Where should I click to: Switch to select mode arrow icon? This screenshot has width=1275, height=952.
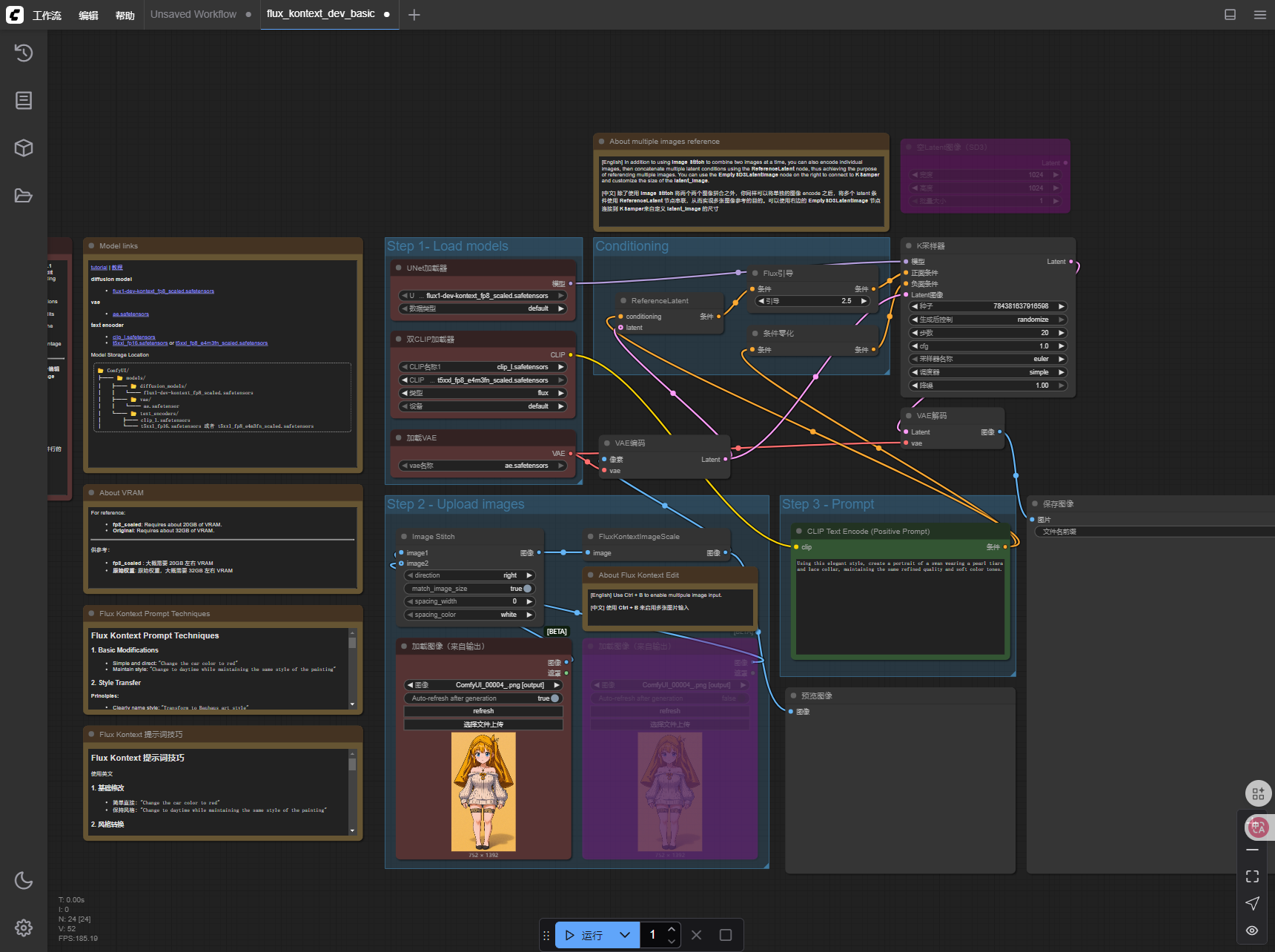click(1252, 903)
